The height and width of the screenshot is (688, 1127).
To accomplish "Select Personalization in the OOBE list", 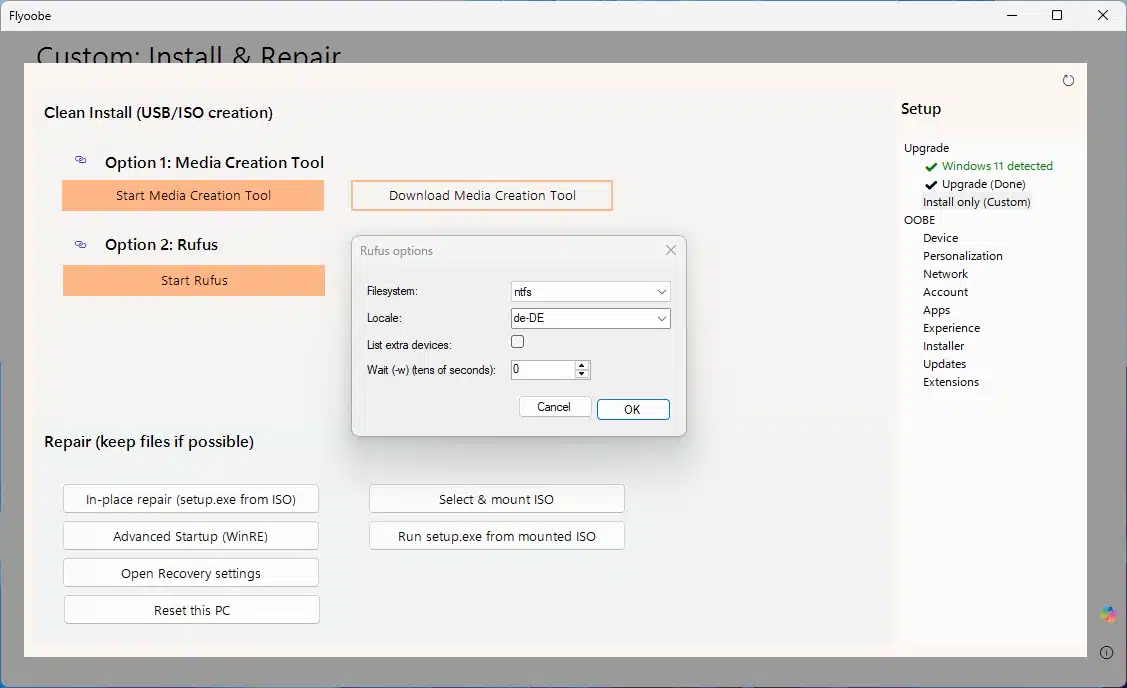I will pos(962,256).
